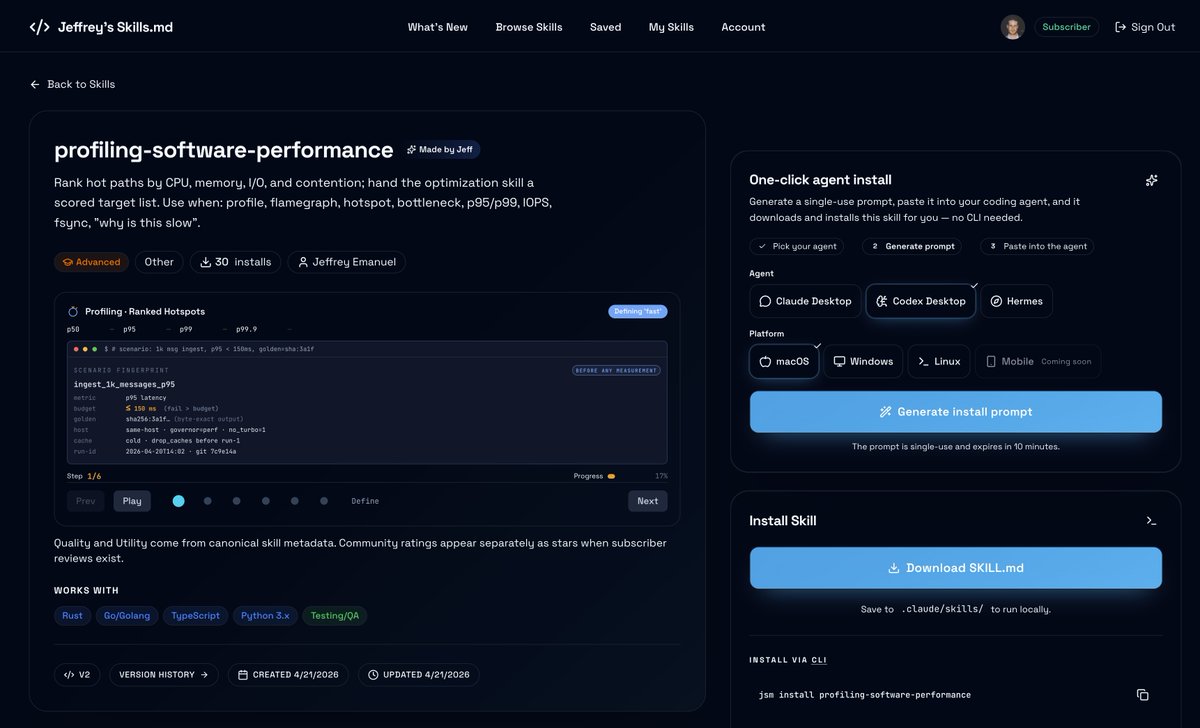Select Claude Desktop agent option
Screen dimensions: 1200x728
[805, 301]
